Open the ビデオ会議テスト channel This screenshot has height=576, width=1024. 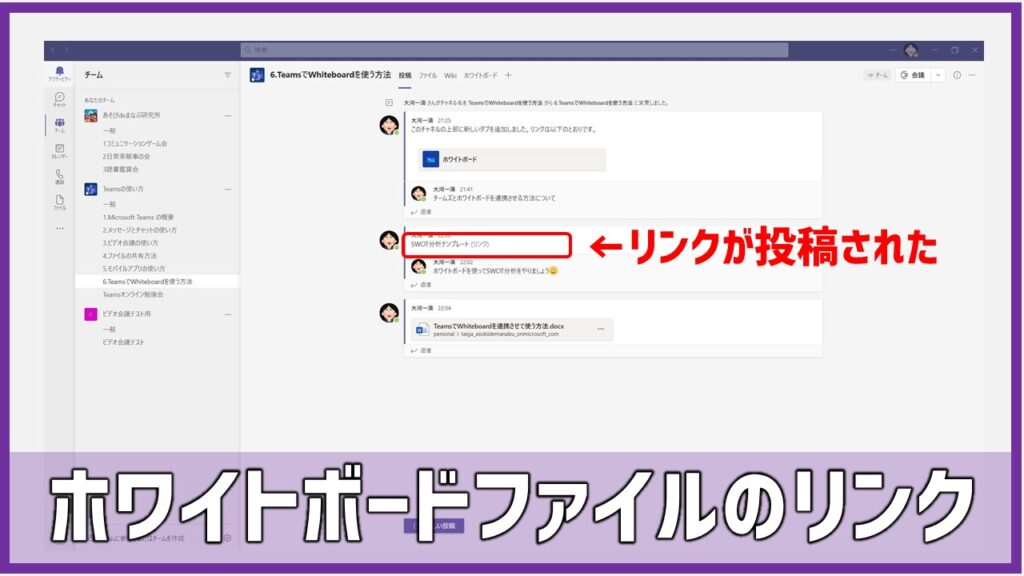click(123, 342)
